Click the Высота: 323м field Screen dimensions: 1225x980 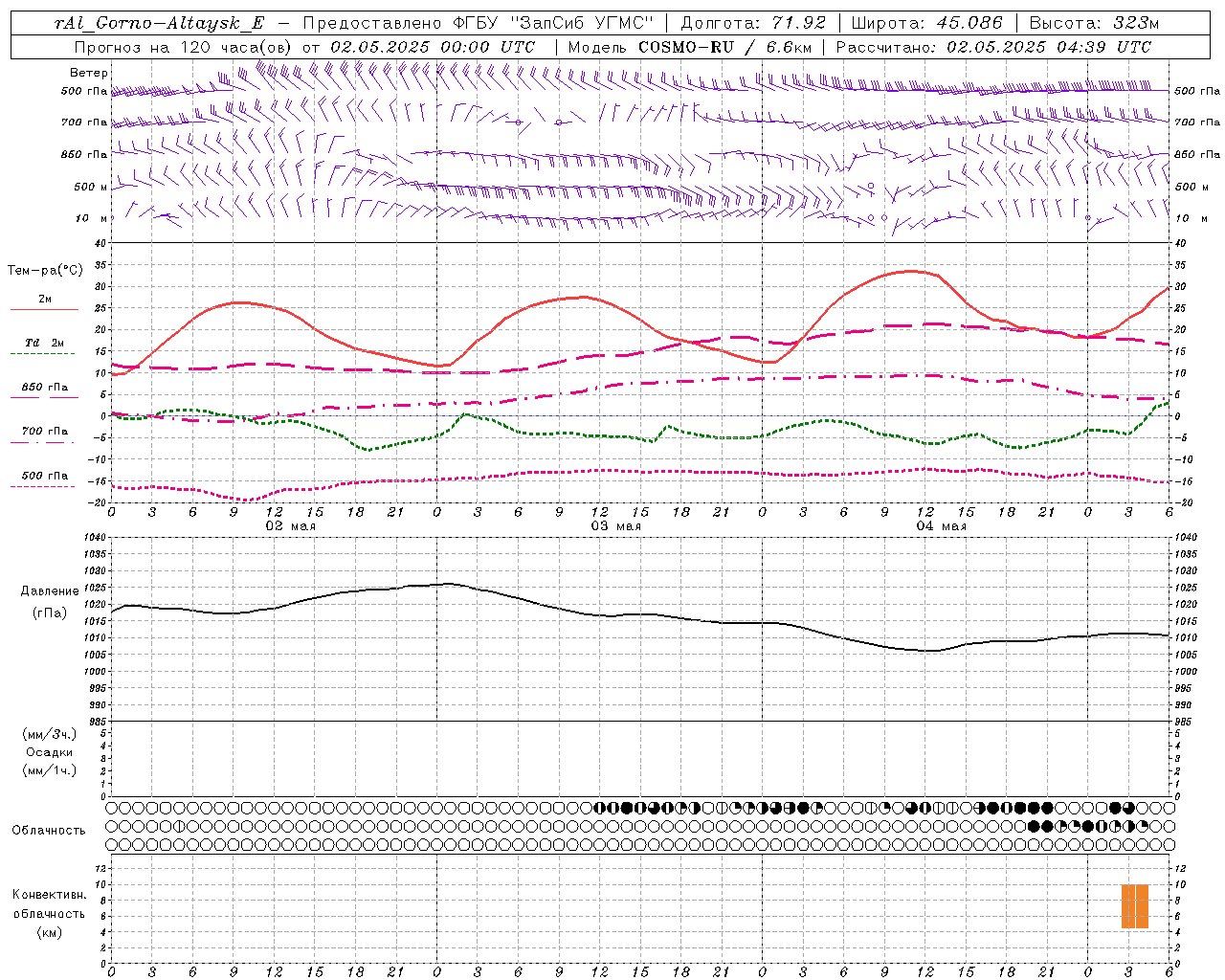tap(1095, 23)
